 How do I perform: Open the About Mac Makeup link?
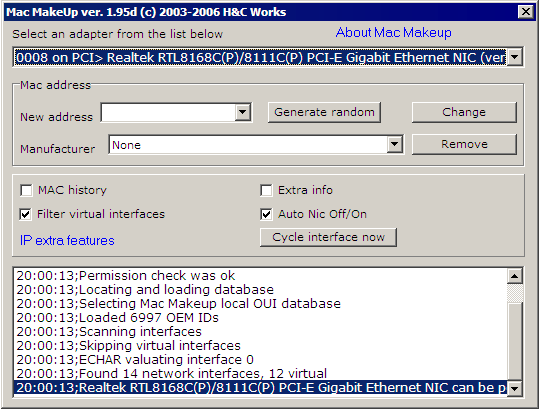[393, 33]
